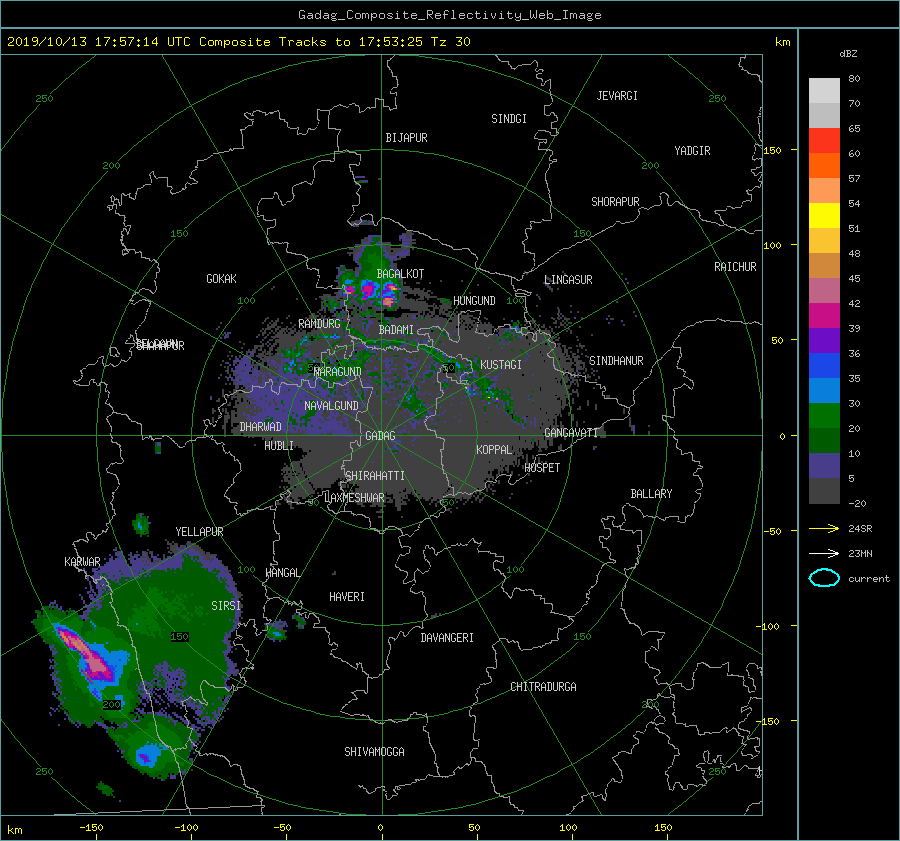900x841 pixels.
Task: Click the light blue 30-35 dBZ swatch
Action: tap(824, 391)
